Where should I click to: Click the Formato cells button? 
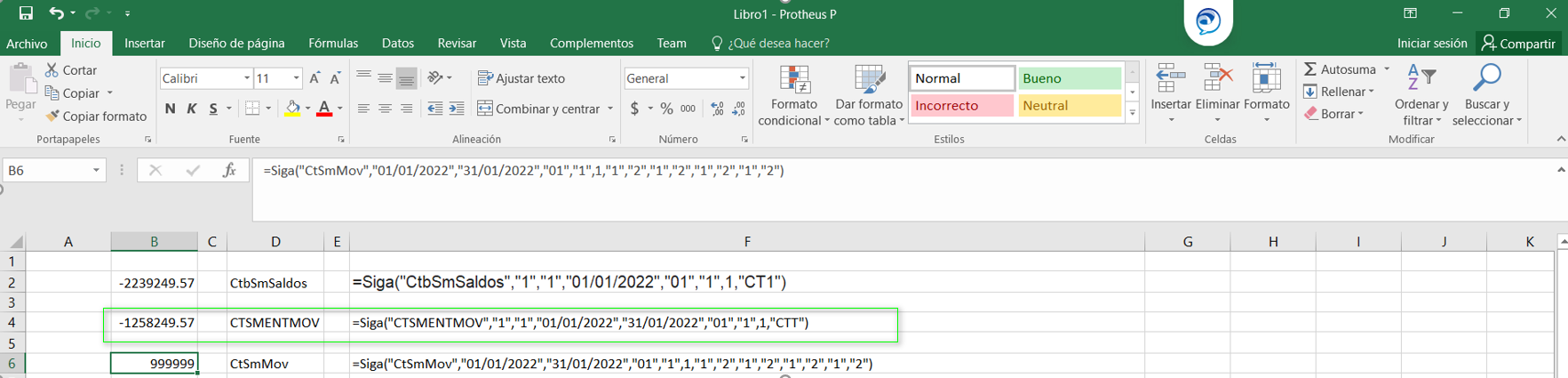coord(1266,93)
